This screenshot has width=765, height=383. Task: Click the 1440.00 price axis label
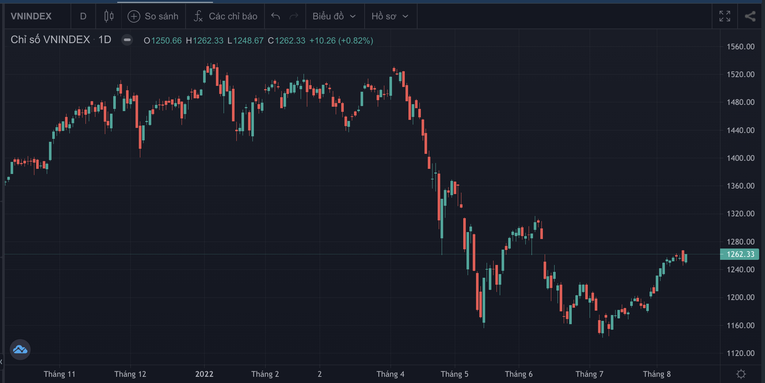pyautogui.click(x=741, y=130)
